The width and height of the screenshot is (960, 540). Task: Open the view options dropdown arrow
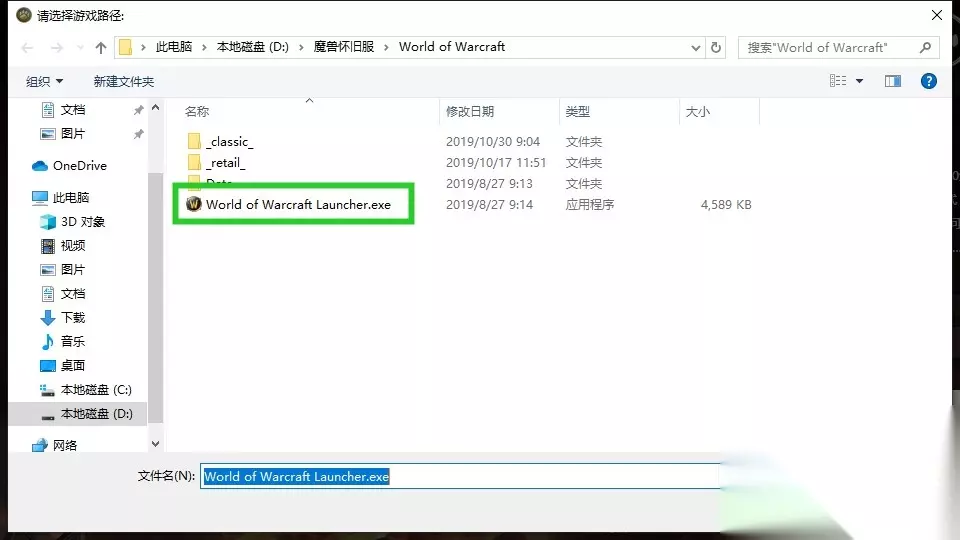click(860, 81)
